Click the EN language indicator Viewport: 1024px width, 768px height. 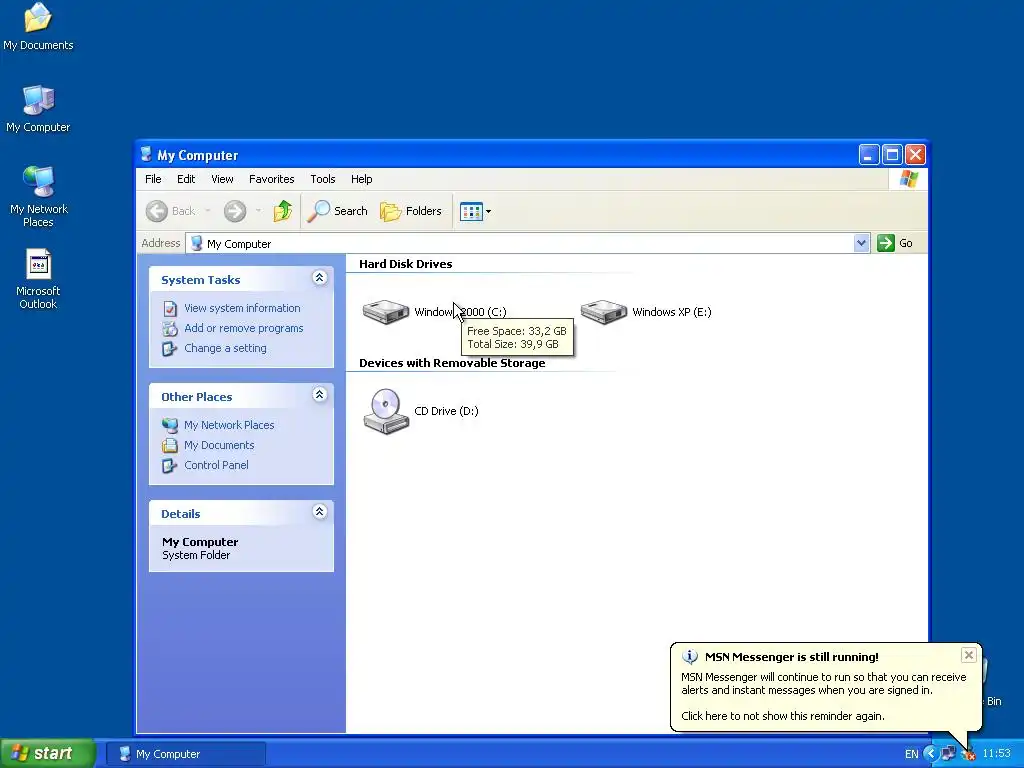coord(912,754)
